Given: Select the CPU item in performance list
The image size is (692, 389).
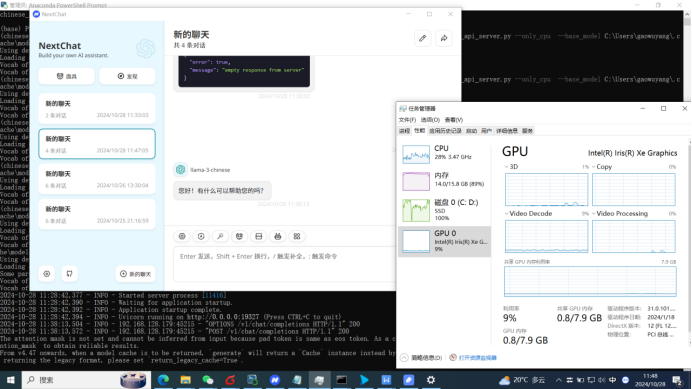Looking at the screenshot, I should (x=444, y=154).
